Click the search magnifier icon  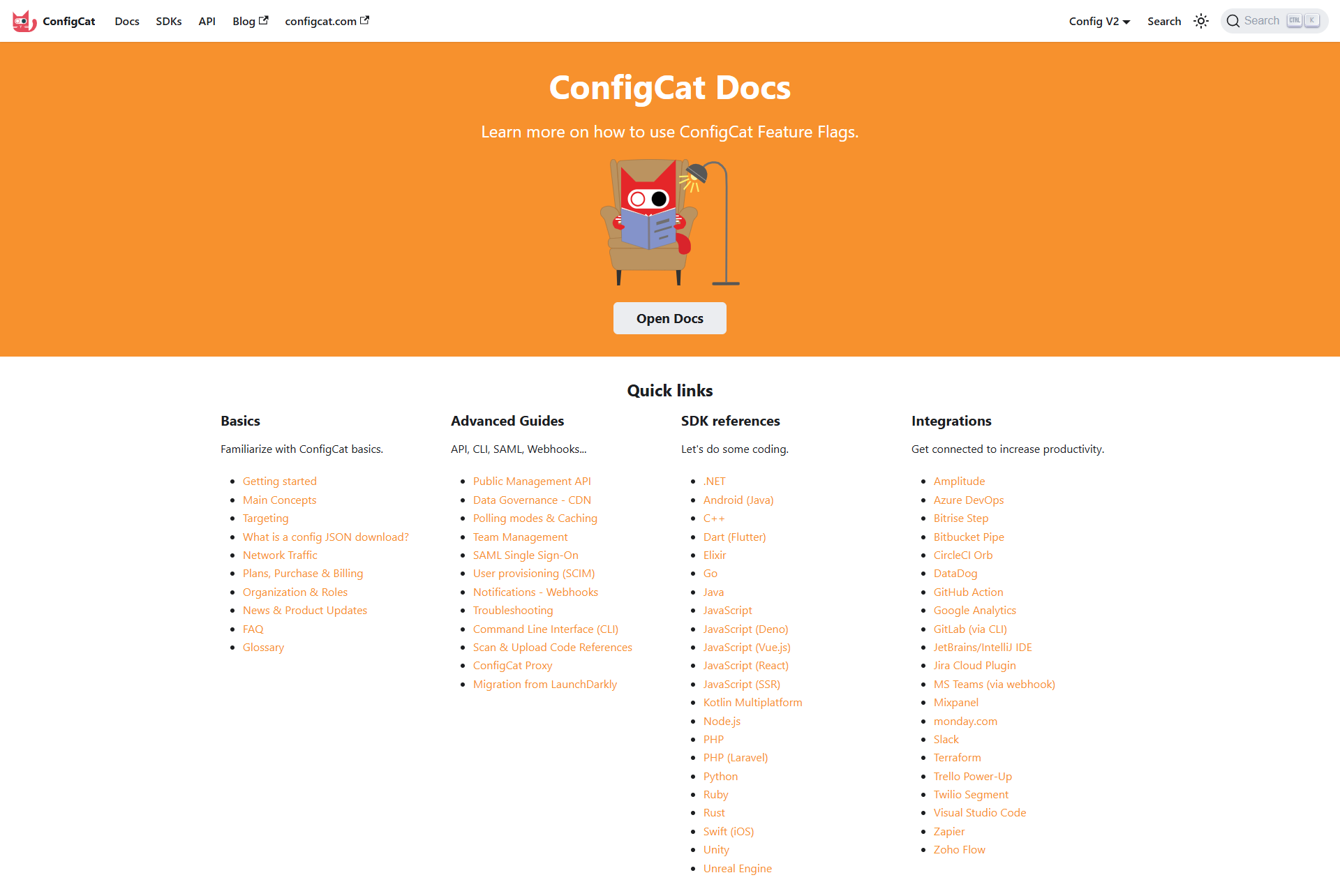[1233, 21]
